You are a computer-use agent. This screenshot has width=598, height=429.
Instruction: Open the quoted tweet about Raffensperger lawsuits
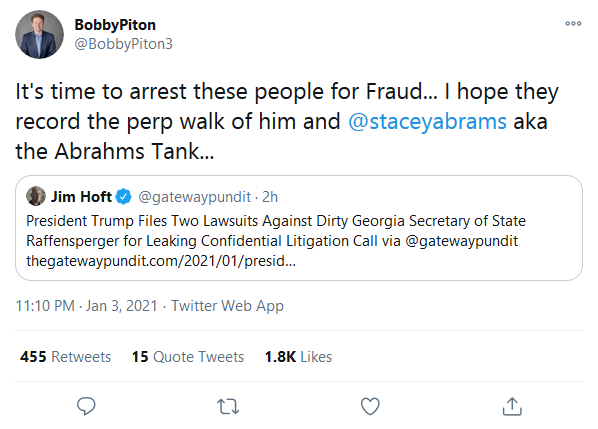pos(299,228)
